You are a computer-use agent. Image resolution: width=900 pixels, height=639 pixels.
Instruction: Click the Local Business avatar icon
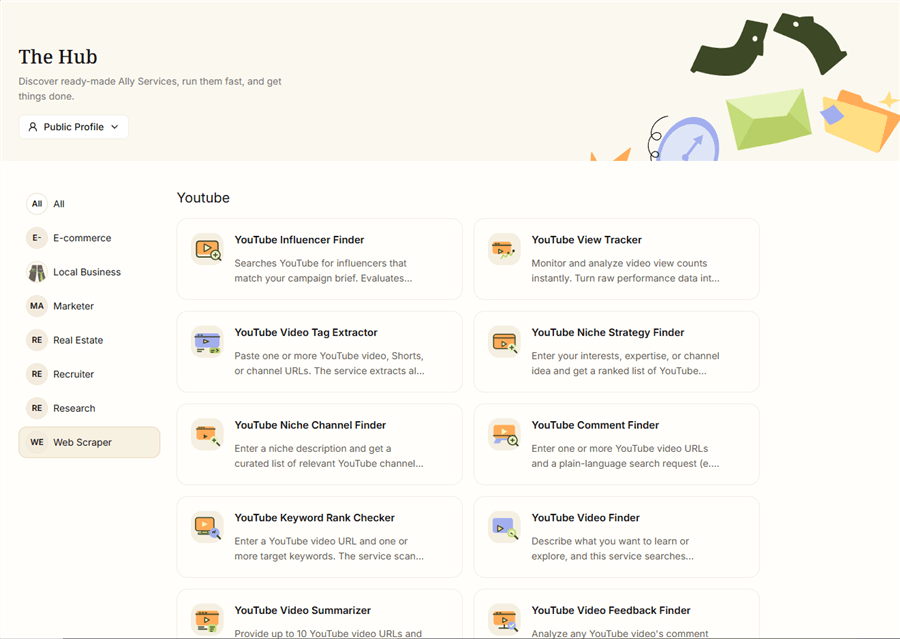click(x=37, y=272)
